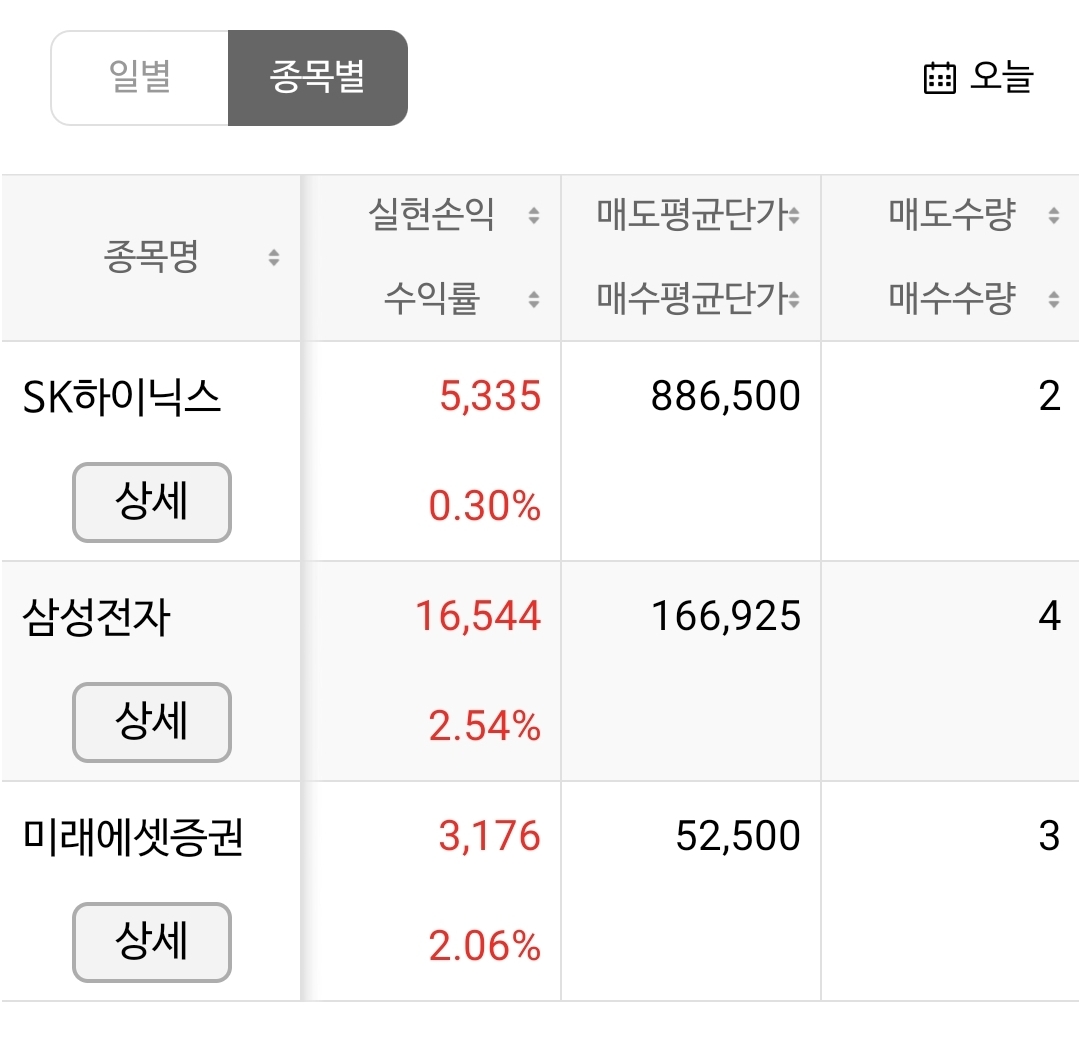Select the SK하이닉스 stock name
This screenshot has height=1047, width=1079.
[x=121, y=397]
